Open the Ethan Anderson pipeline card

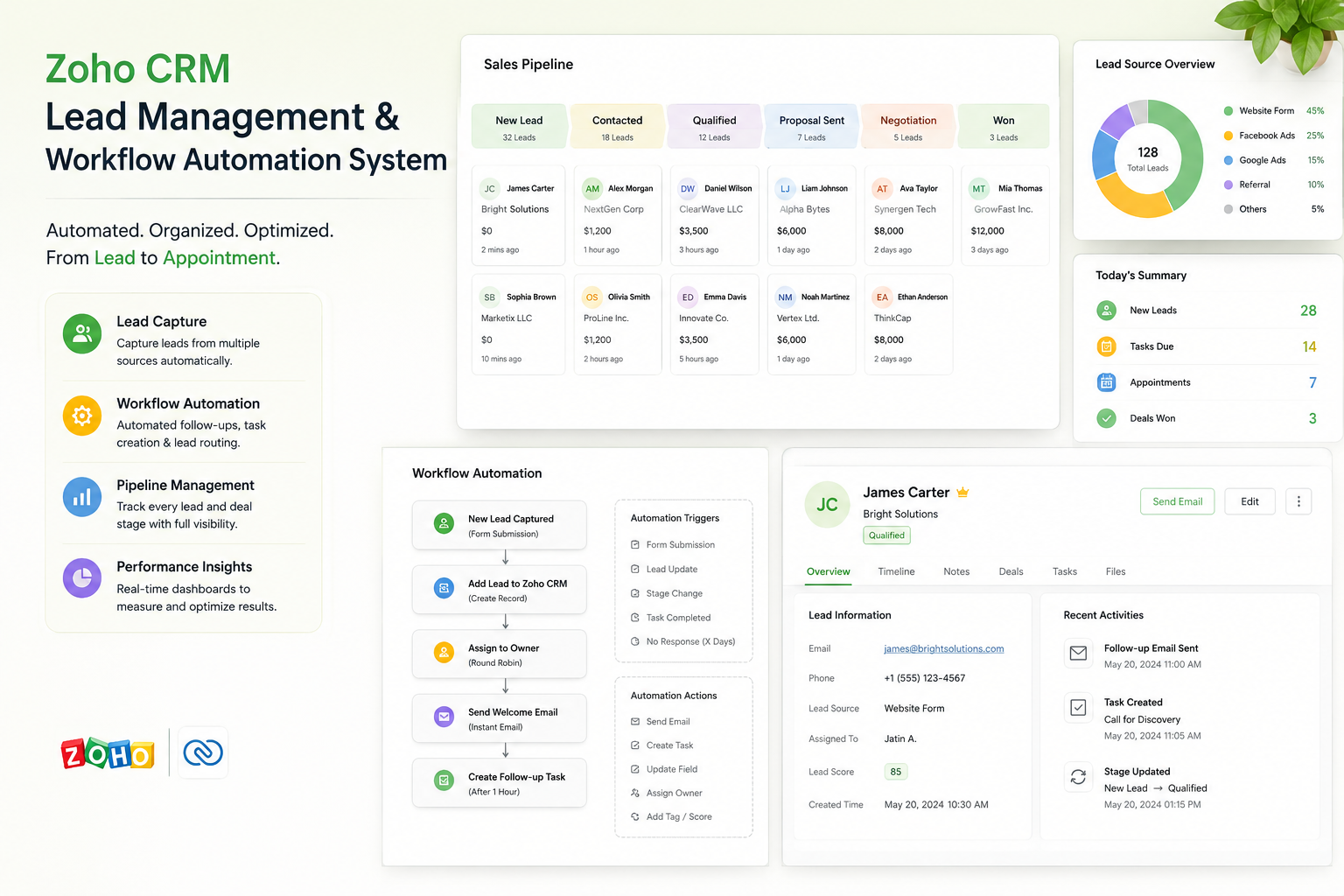pos(908,325)
